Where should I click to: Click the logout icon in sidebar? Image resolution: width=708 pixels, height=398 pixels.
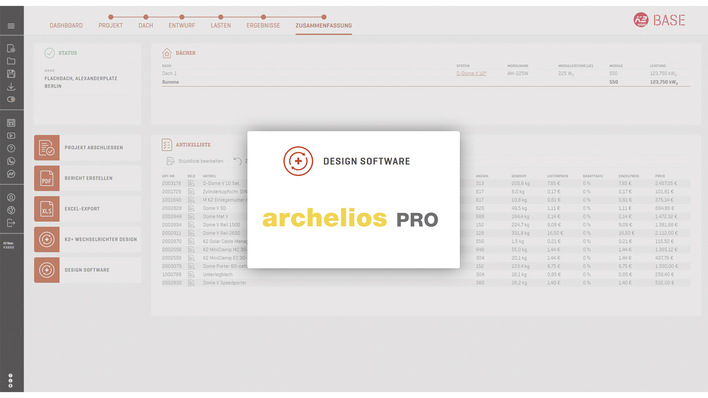click(11, 223)
